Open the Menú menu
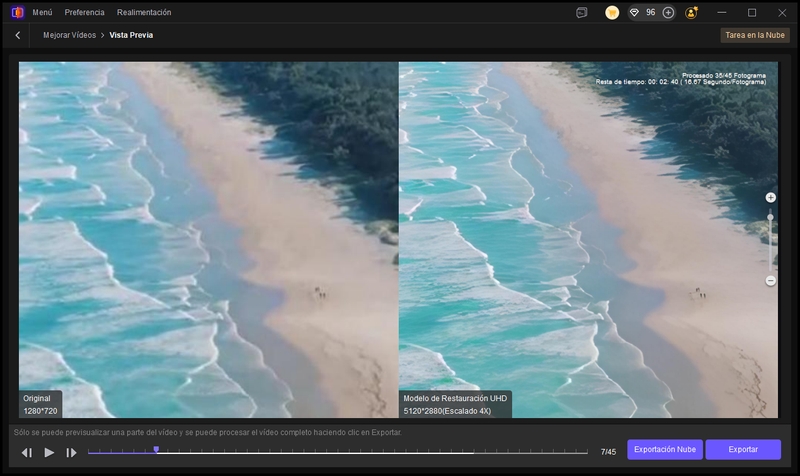Viewport: 800px width, 476px height. [x=42, y=12]
